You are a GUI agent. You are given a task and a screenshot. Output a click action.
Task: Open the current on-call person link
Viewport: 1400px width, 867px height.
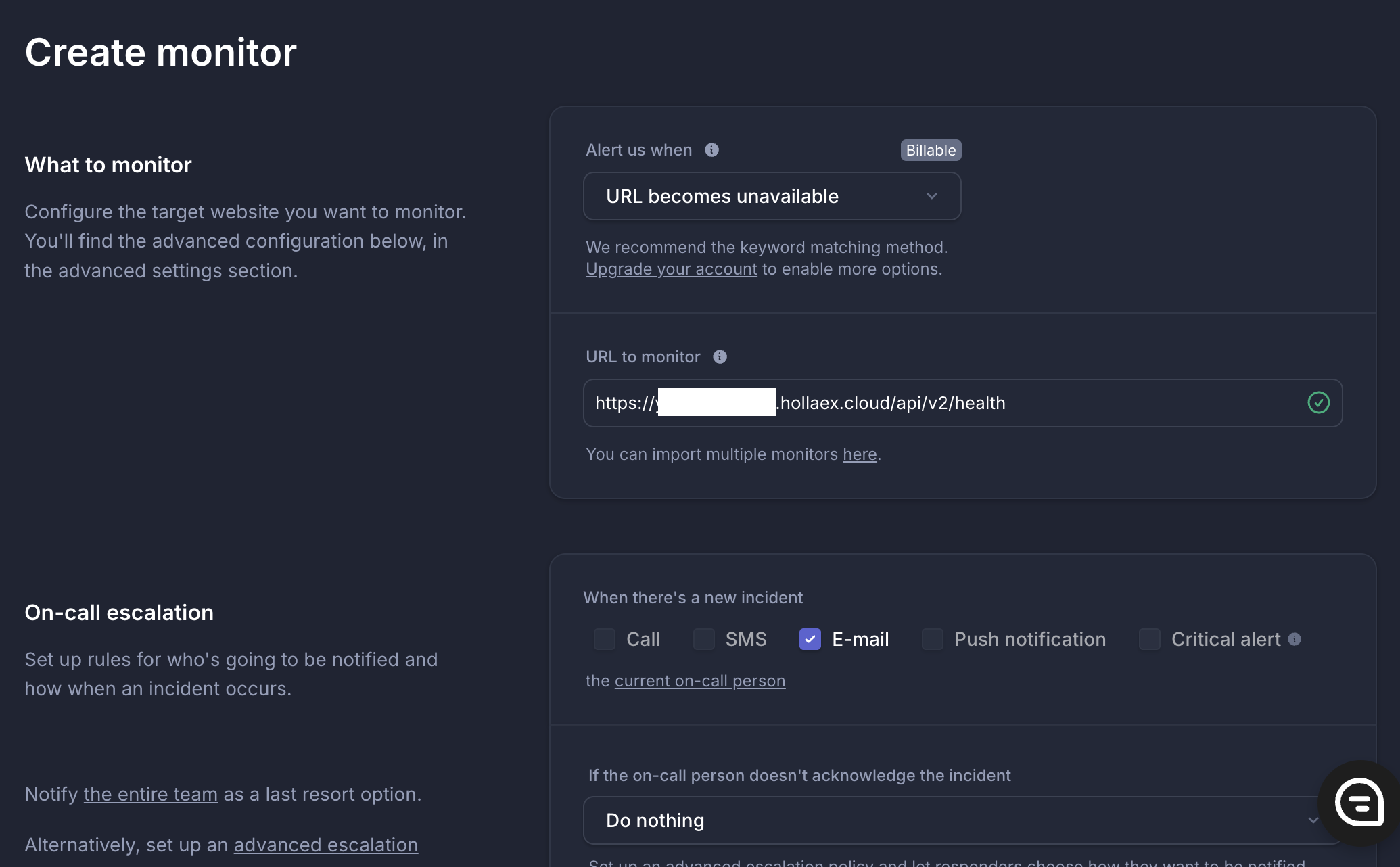click(x=699, y=681)
